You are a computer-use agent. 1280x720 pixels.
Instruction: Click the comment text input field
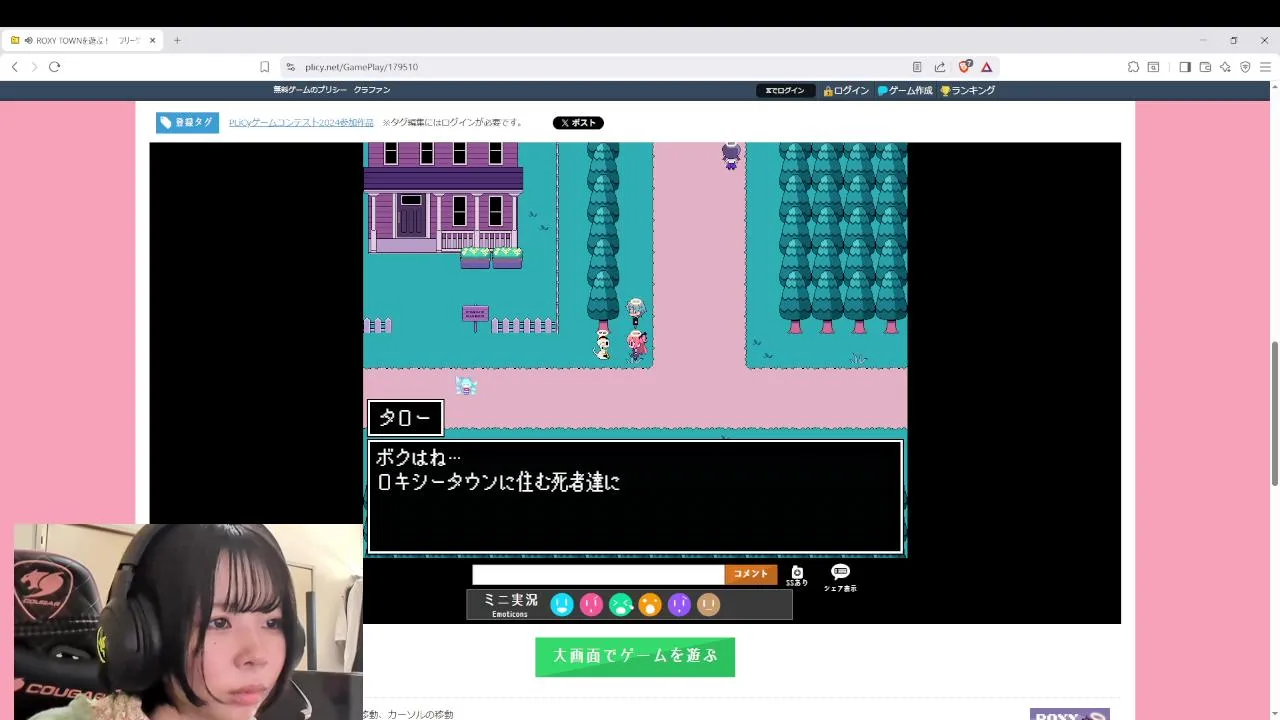coord(598,574)
